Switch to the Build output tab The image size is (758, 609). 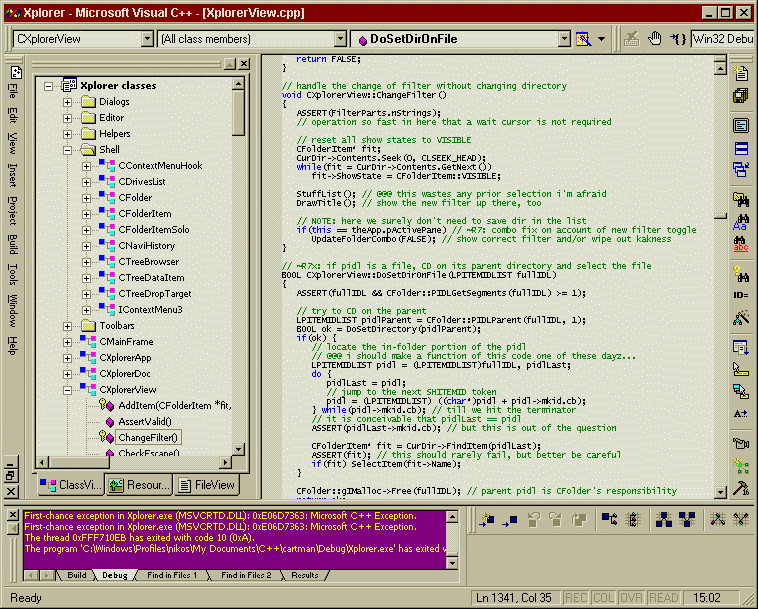click(76, 575)
